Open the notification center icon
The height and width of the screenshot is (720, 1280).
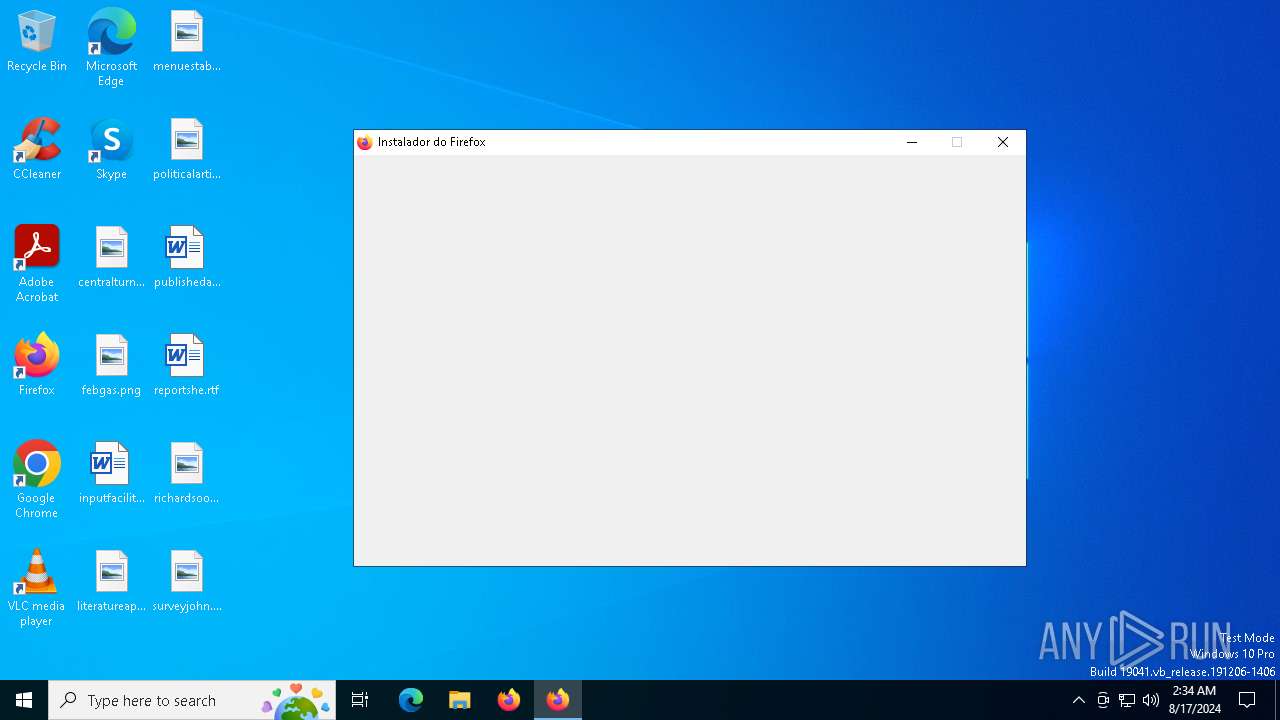click(x=1247, y=700)
